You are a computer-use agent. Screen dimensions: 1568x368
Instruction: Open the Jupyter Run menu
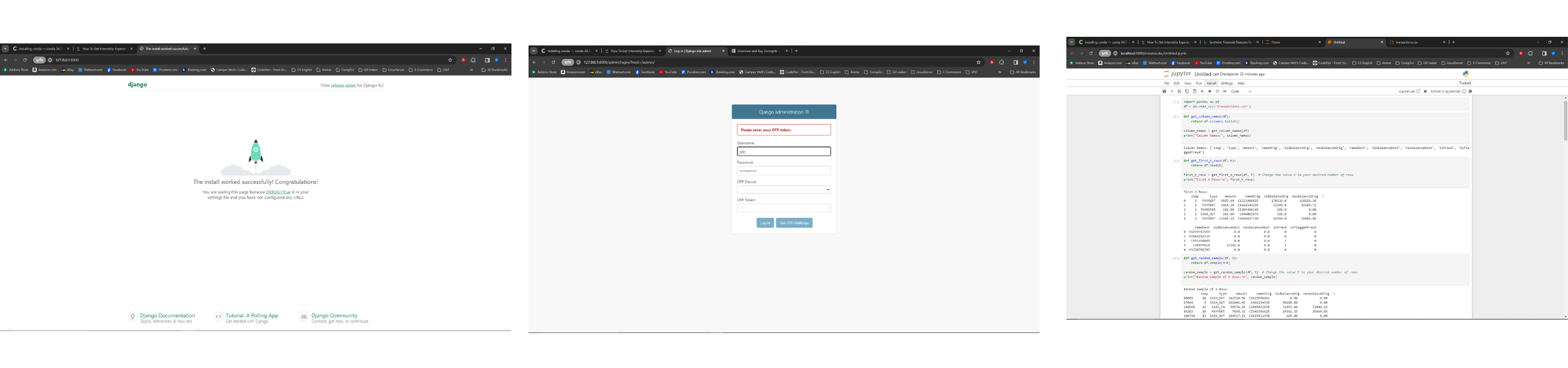click(1199, 83)
